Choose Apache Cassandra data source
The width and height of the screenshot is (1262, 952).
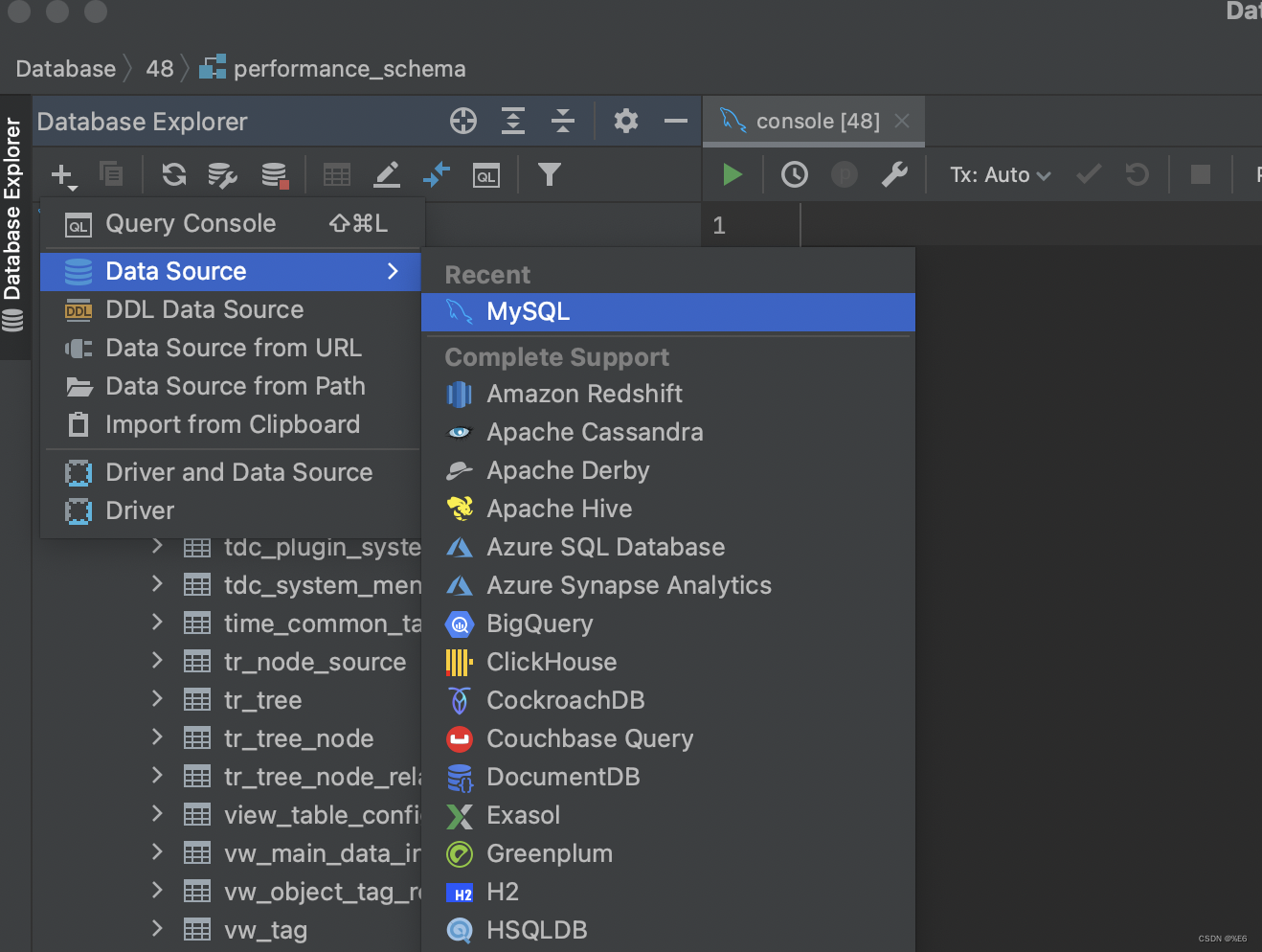(x=668, y=433)
